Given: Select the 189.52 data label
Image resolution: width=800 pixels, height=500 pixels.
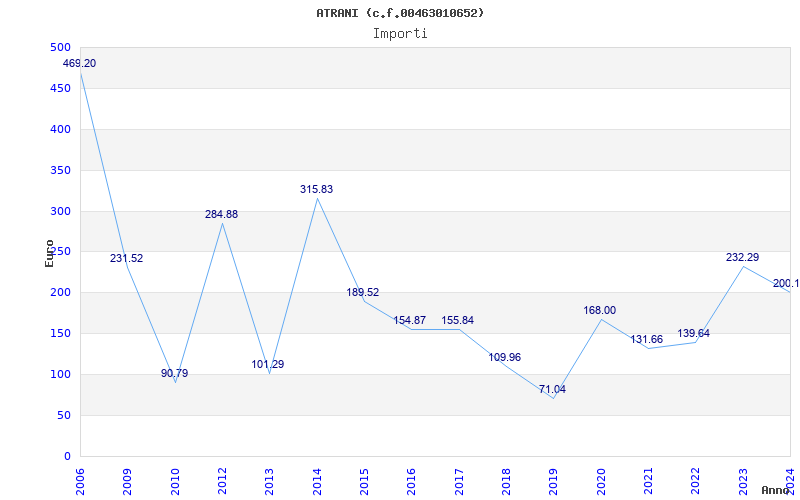Looking at the screenshot, I should point(363,293).
